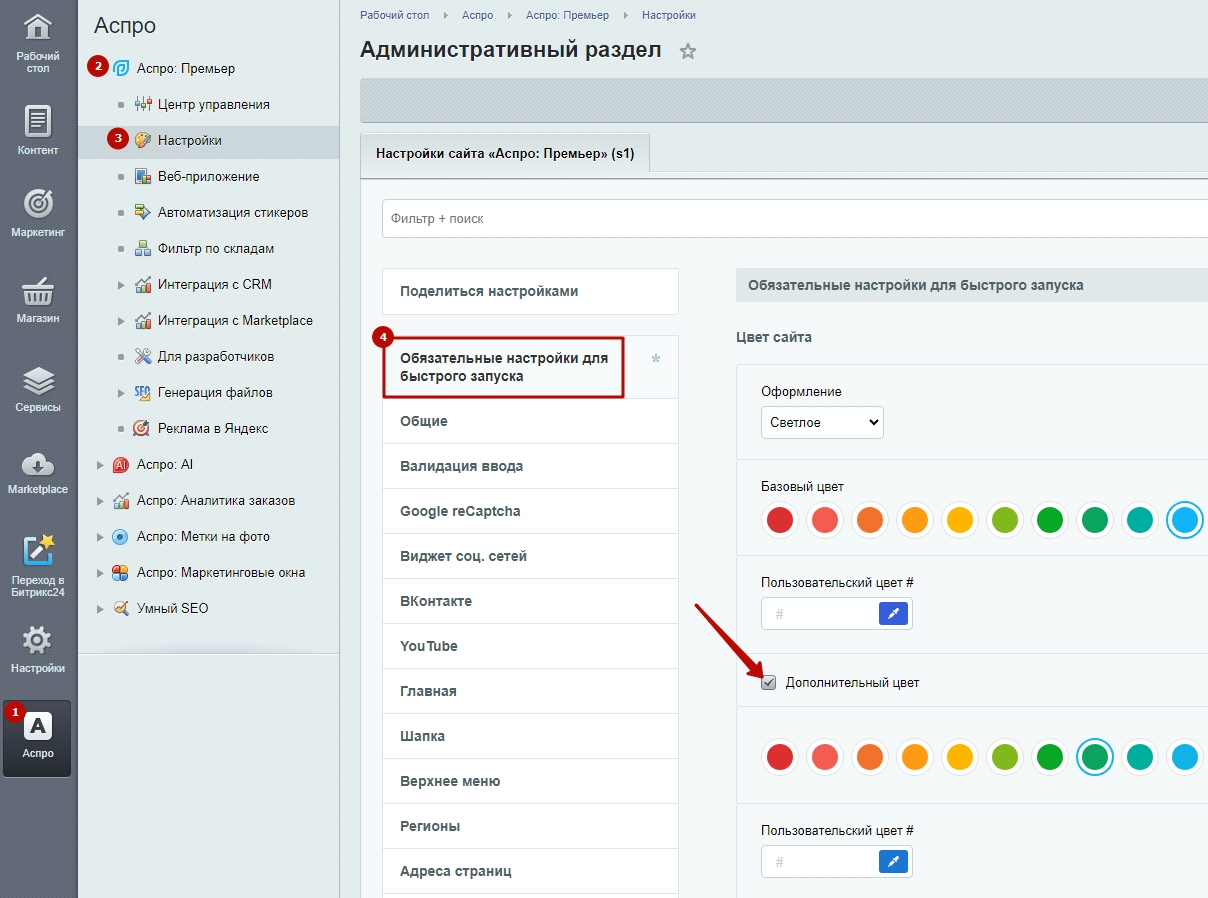Expand the Умный SEO tree node
The image size is (1208, 898).
click(99, 609)
